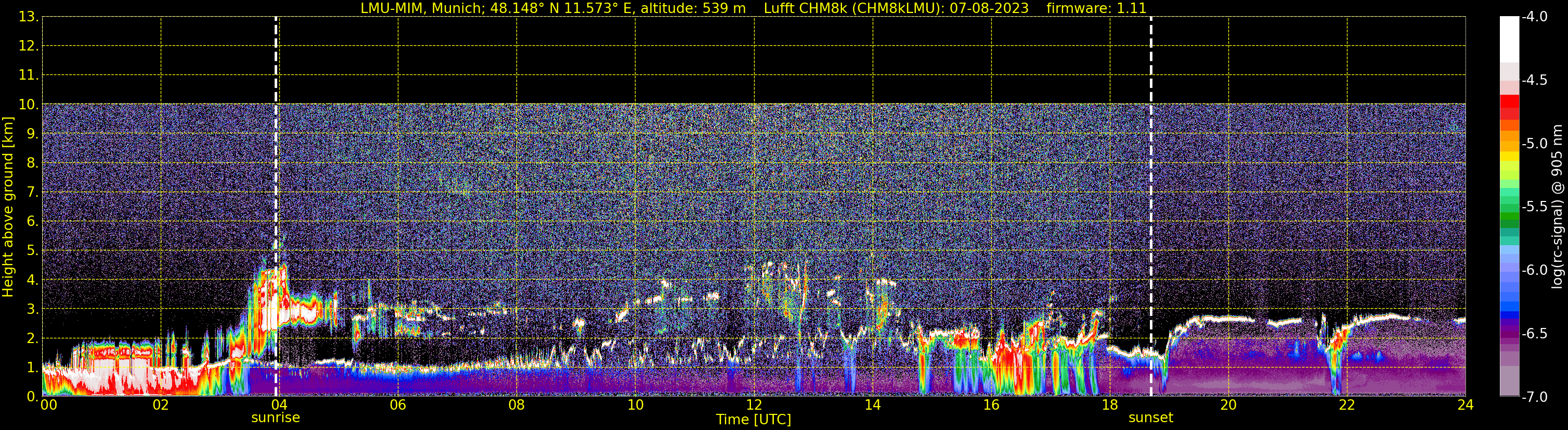Image resolution: width=1568 pixels, height=430 pixels.
Task: Click the 'firmware: 1.11' title text
Action: point(1096,8)
